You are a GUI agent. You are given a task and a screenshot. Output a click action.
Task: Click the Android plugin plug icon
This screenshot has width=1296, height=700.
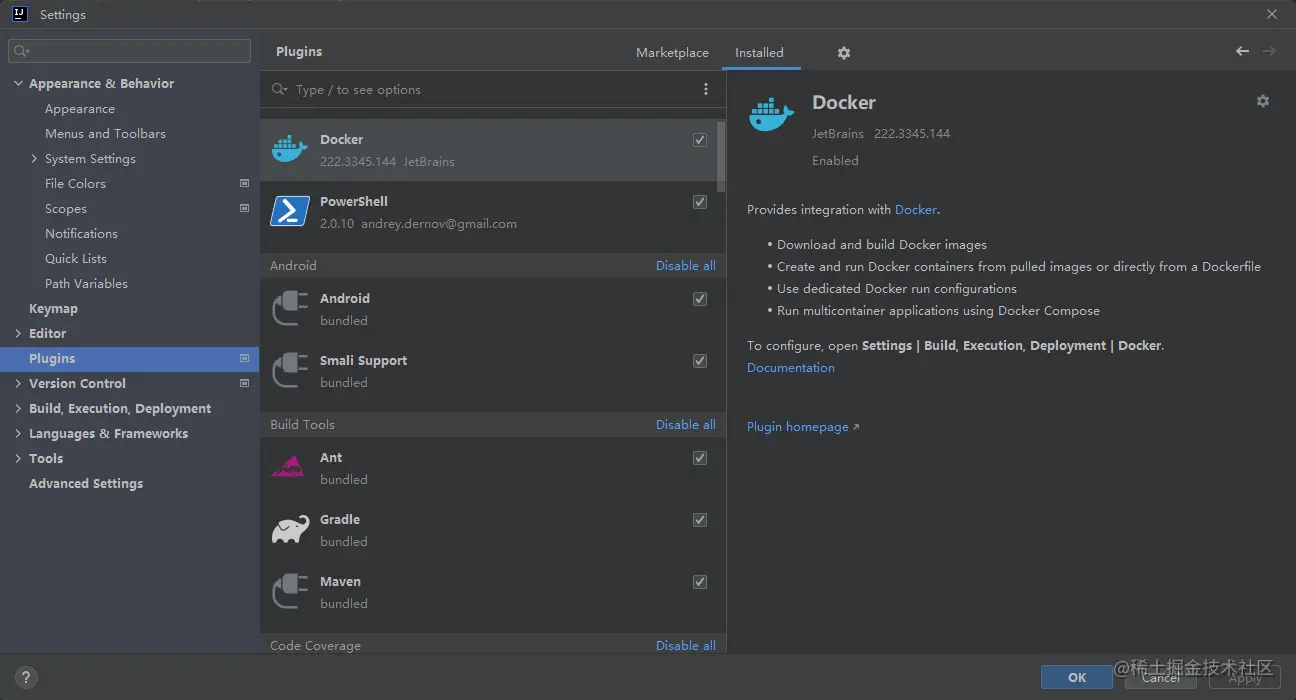tap(289, 309)
